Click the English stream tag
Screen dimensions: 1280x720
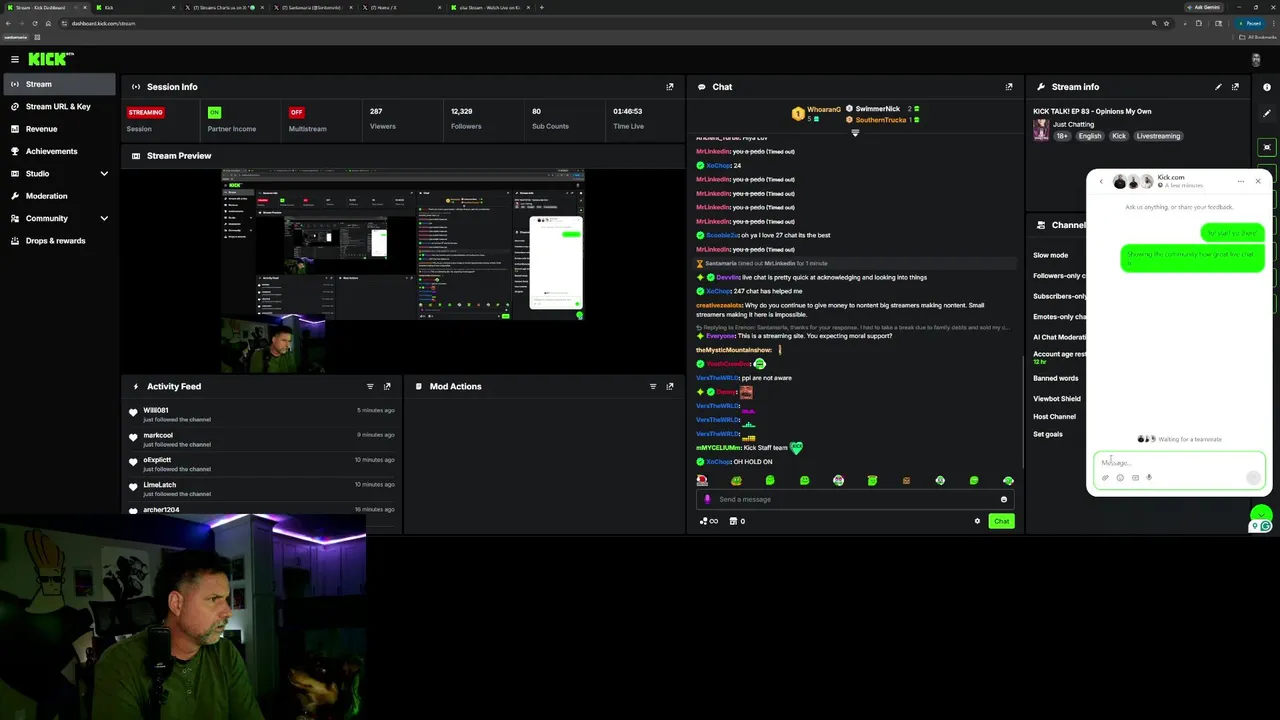pos(1090,136)
